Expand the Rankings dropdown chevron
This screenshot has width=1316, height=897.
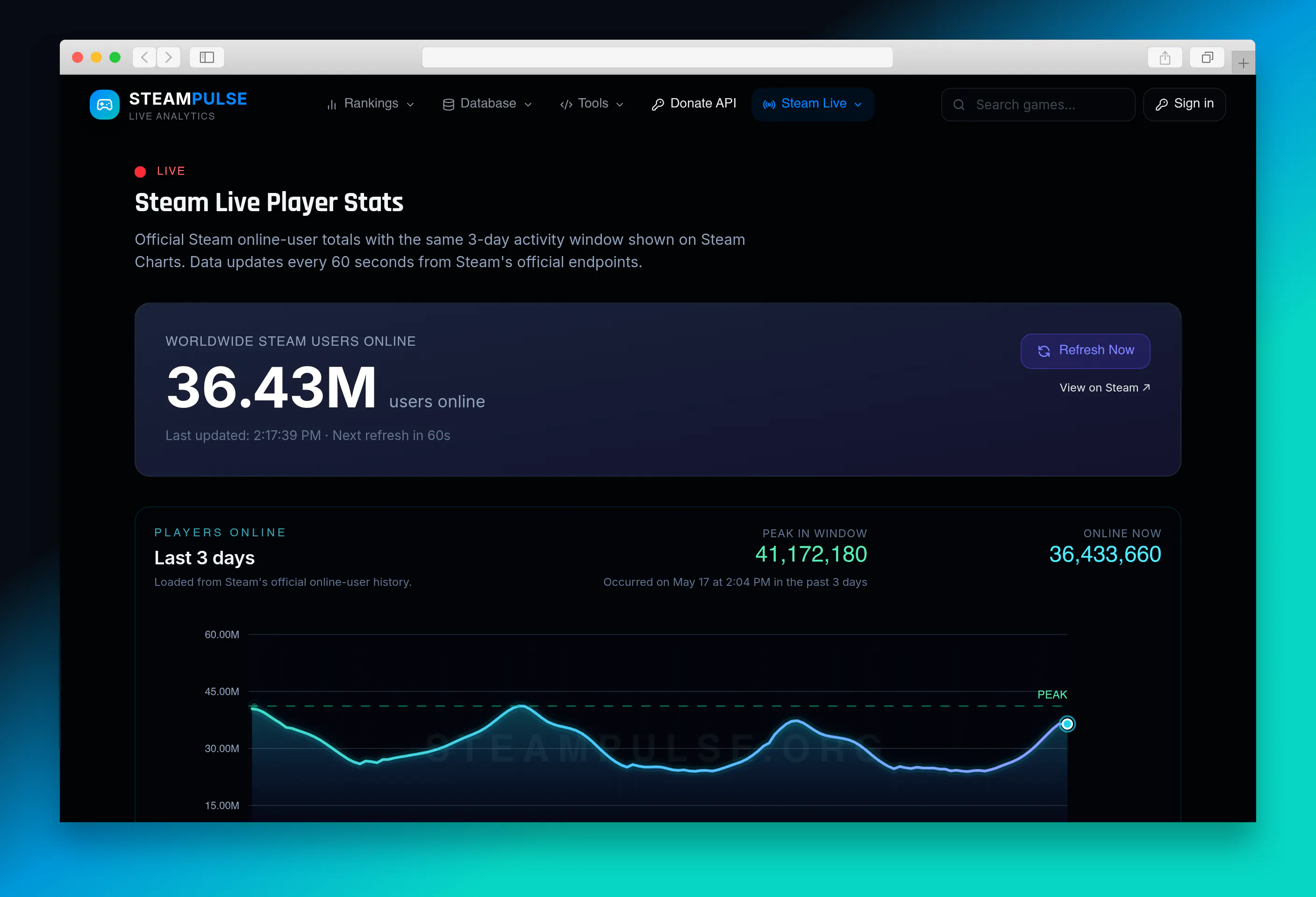pos(410,105)
